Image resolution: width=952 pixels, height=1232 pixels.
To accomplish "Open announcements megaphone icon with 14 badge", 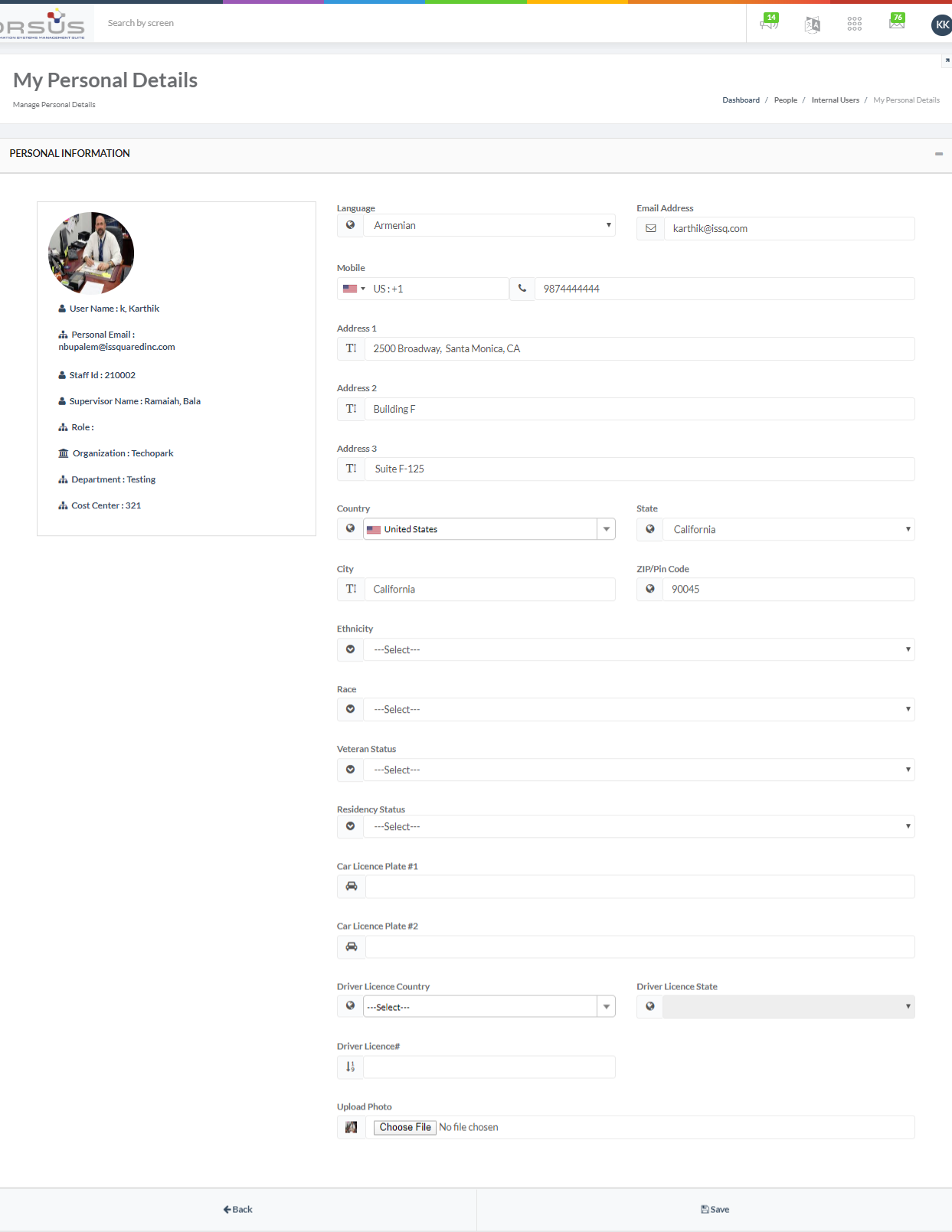I will (769, 24).
